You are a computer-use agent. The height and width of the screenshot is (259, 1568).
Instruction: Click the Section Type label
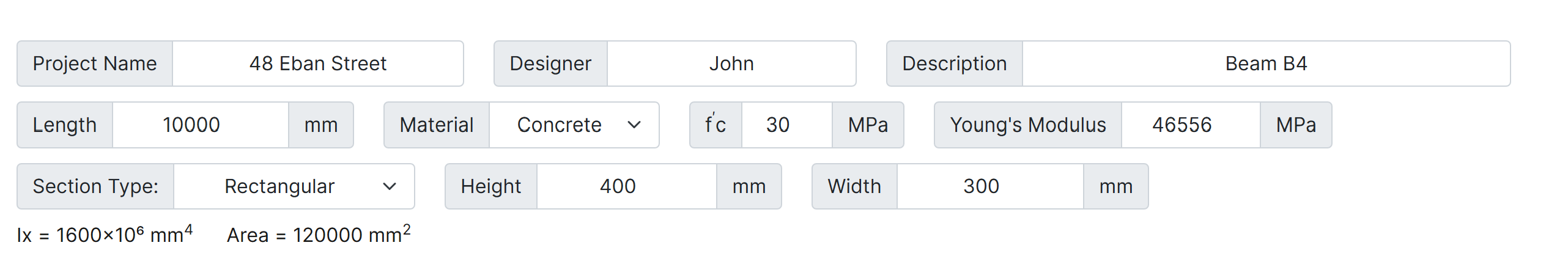coord(95,186)
